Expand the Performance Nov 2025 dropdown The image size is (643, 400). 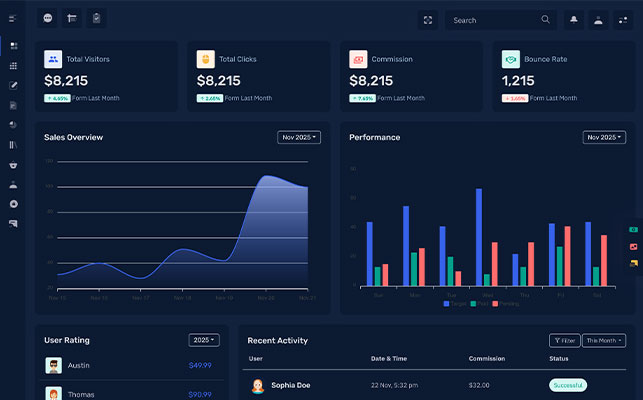[x=604, y=137]
